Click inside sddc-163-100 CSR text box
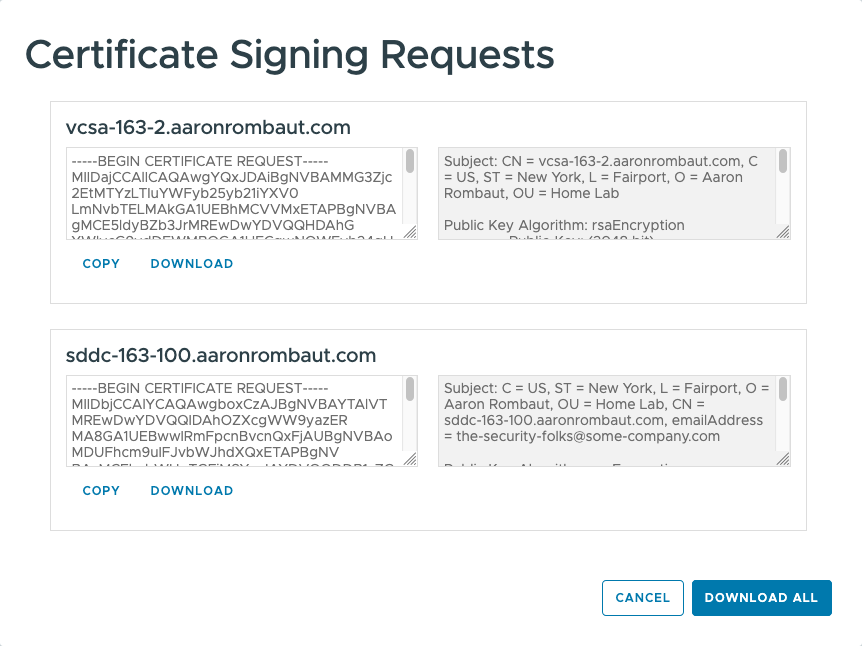Viewport: 862px width, 646px height. (x=235, y=421)
